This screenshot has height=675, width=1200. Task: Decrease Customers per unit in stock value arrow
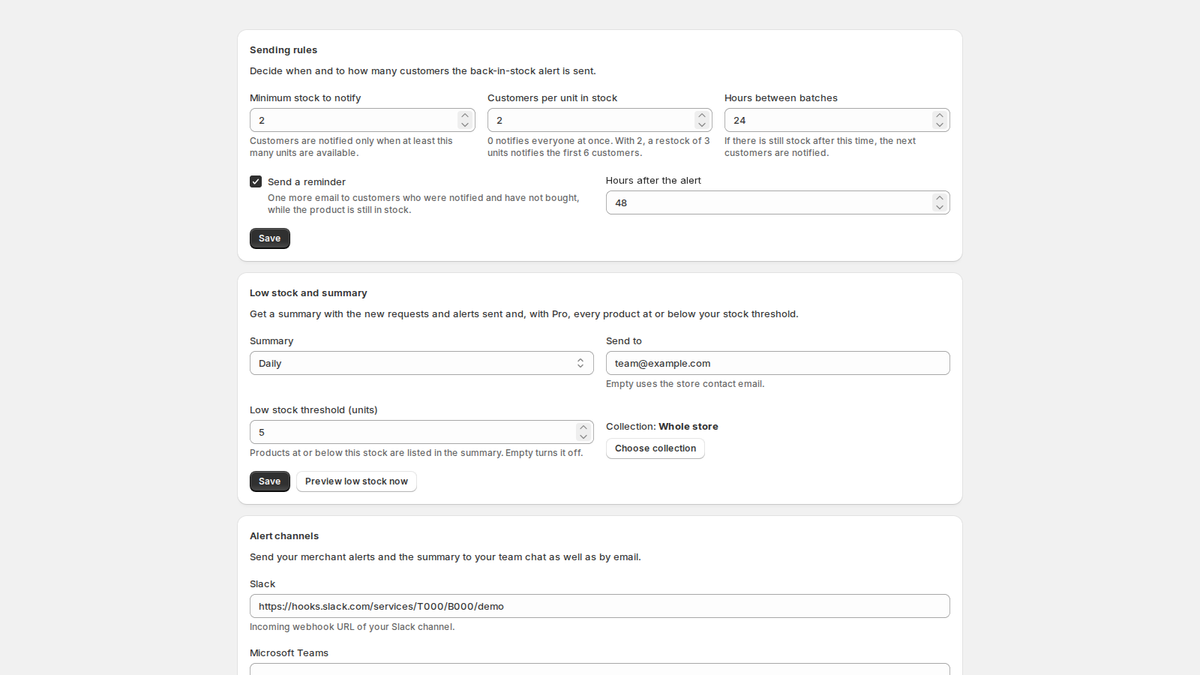[702, 125]
